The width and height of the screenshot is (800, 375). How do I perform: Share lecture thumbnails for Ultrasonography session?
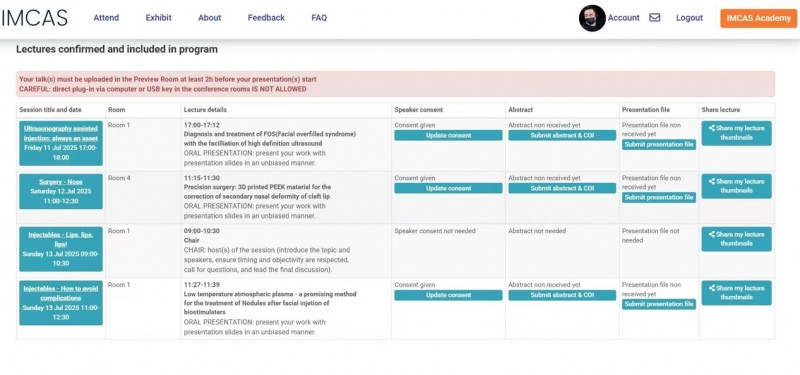[x=736, y=133]
